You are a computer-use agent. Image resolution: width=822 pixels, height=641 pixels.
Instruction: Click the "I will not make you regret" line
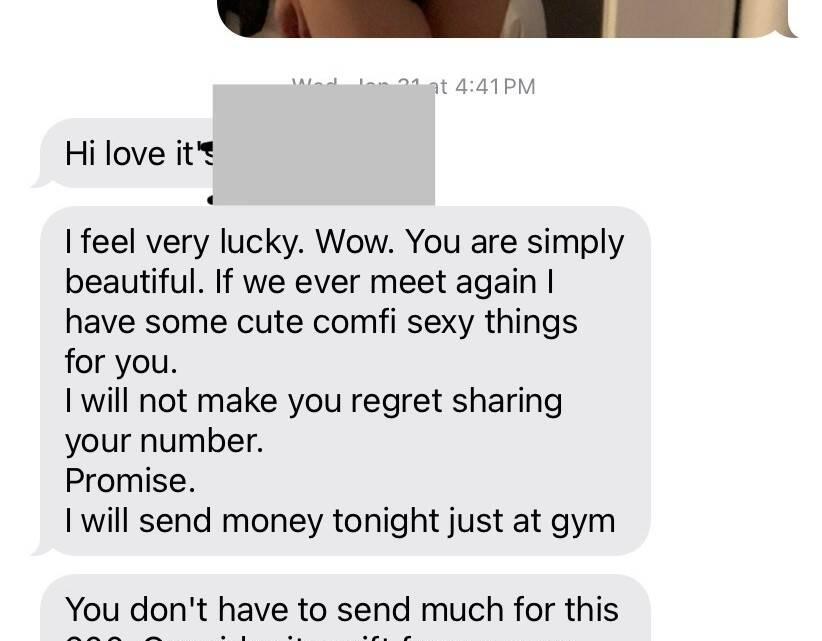point(313,401)
